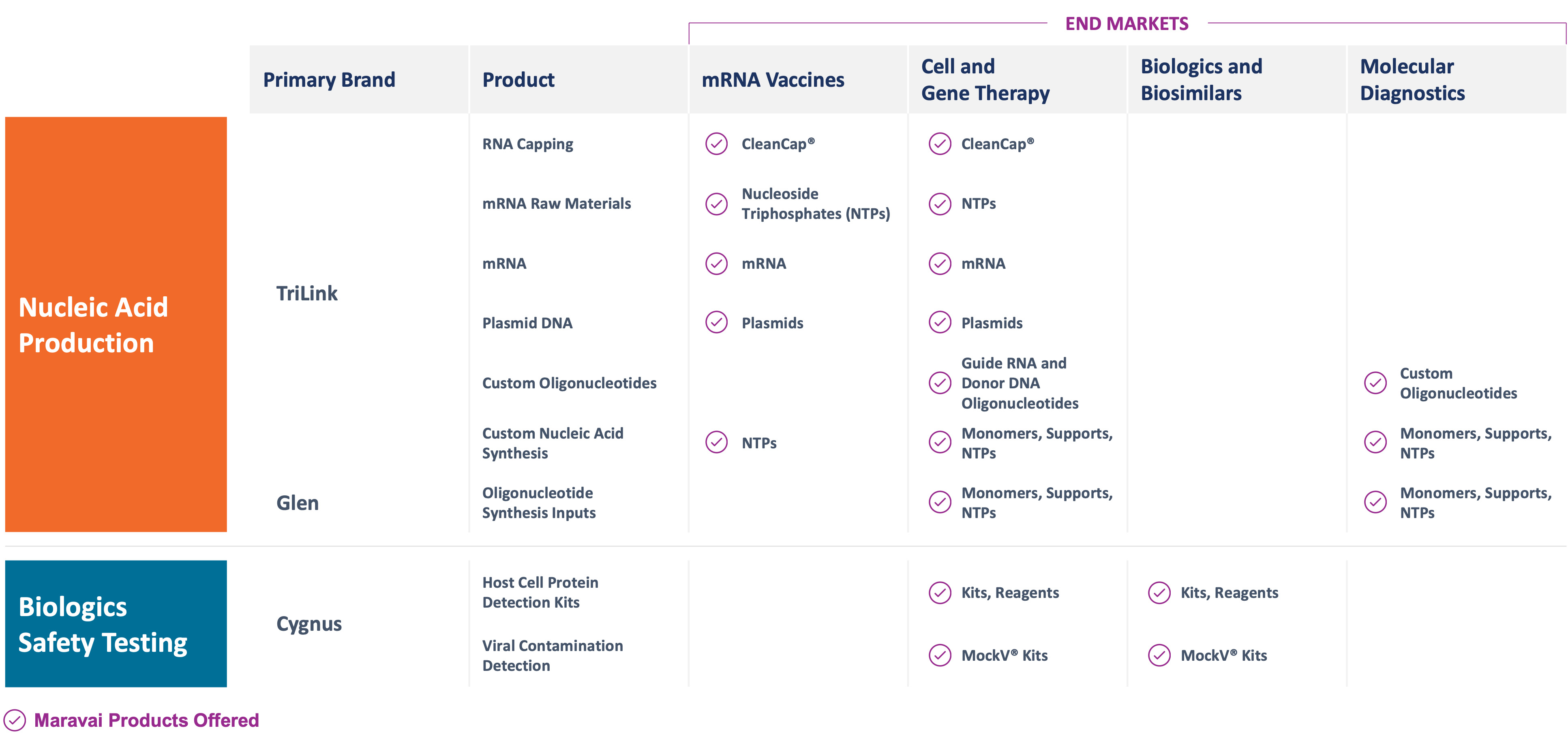
Task: Click the checkmark beside NTPs in Custom Nucleic Acid Synthesis row
Action: (716, 442)
